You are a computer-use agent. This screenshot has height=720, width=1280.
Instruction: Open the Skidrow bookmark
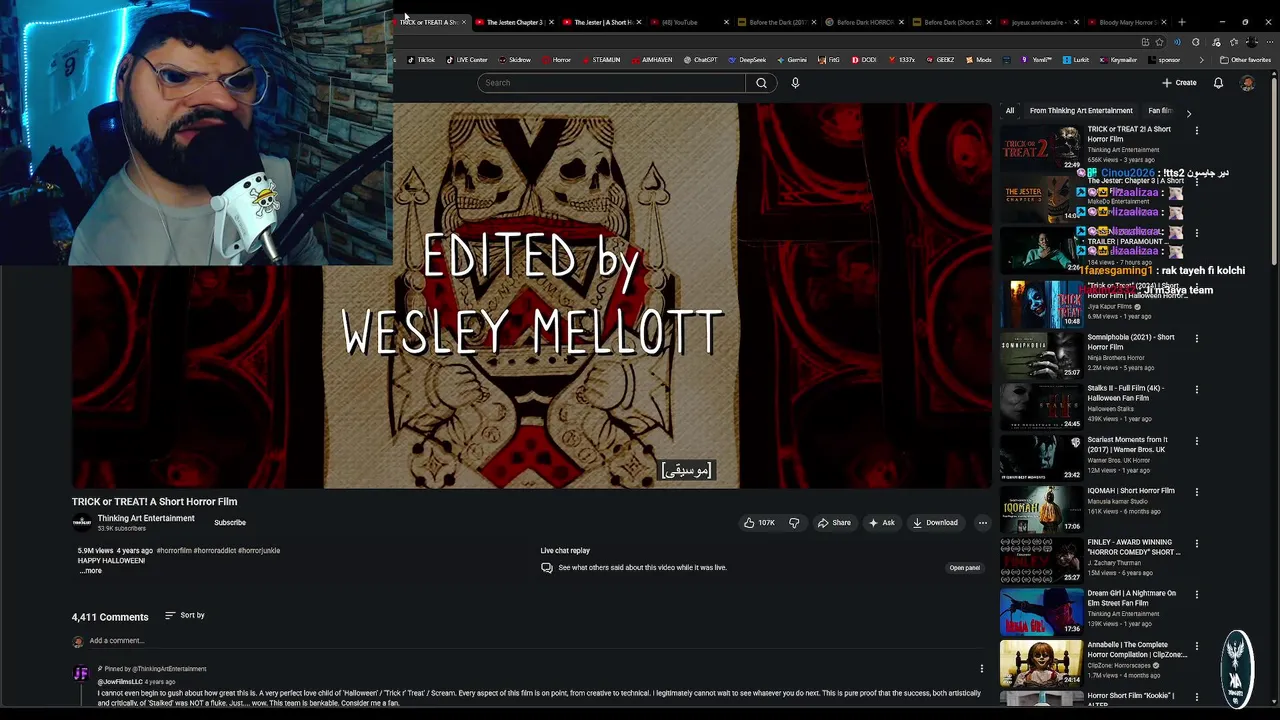[x=515, y=60]
